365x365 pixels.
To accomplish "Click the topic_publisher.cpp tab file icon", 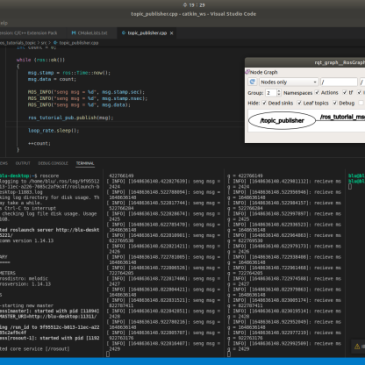I will coord(124,33).
